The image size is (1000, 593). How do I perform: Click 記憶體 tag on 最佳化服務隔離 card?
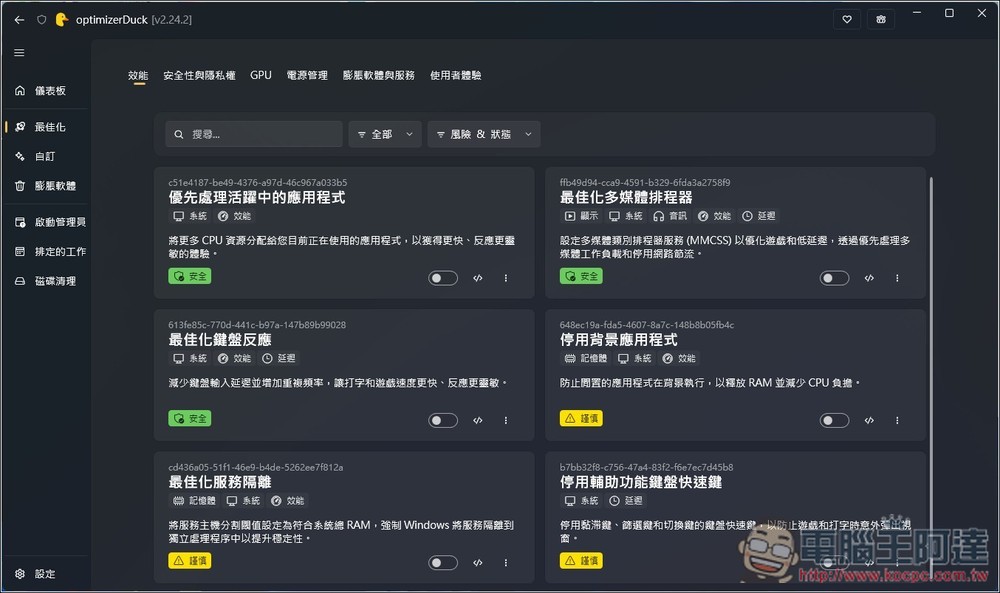point(194,501)
